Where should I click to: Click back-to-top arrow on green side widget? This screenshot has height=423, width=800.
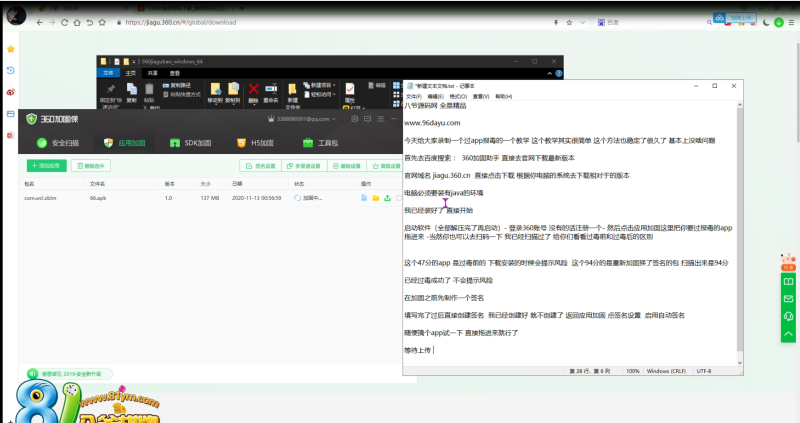coord(788,334)
